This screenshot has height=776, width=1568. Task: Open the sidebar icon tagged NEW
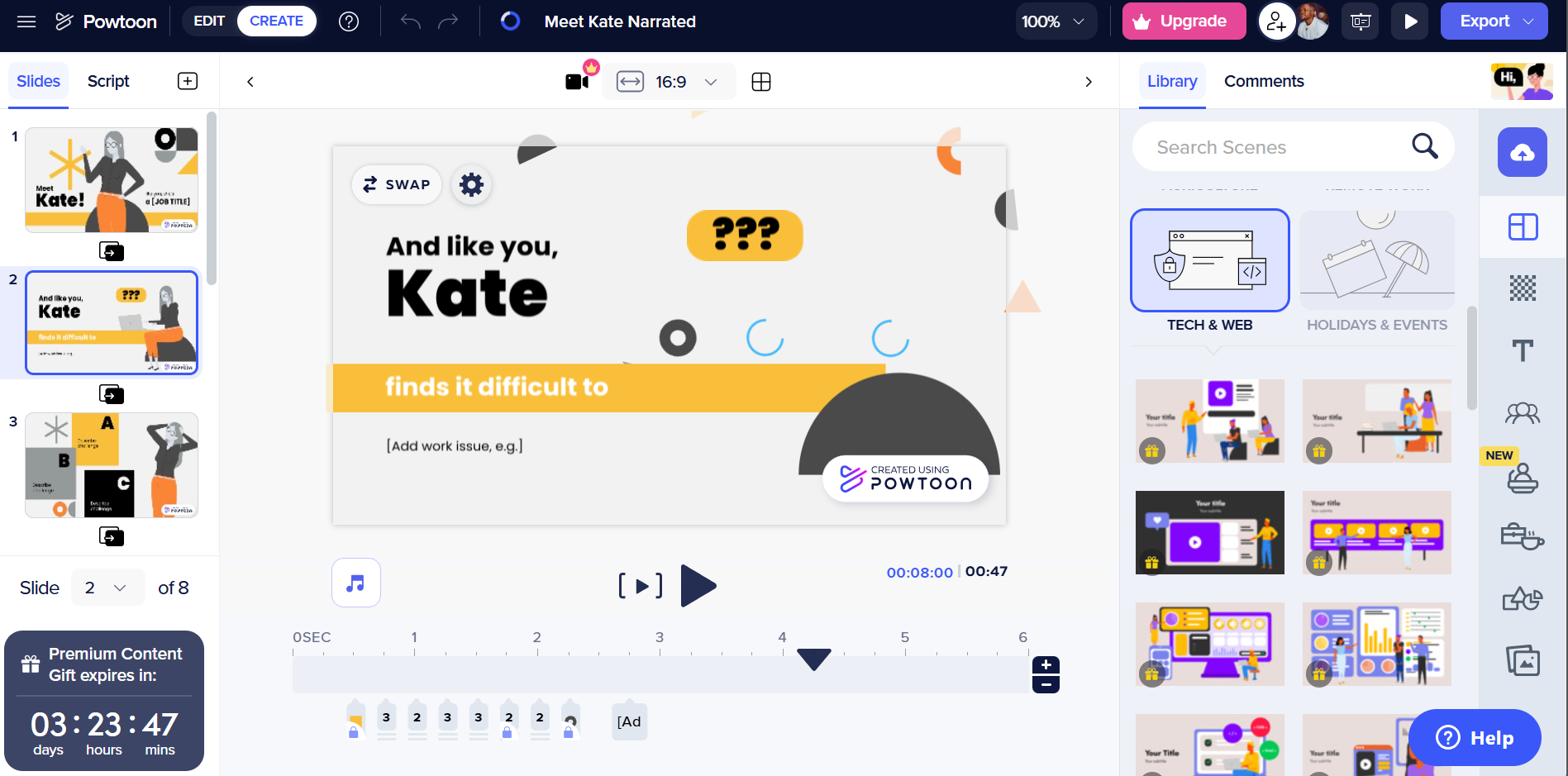(1523, 477)
